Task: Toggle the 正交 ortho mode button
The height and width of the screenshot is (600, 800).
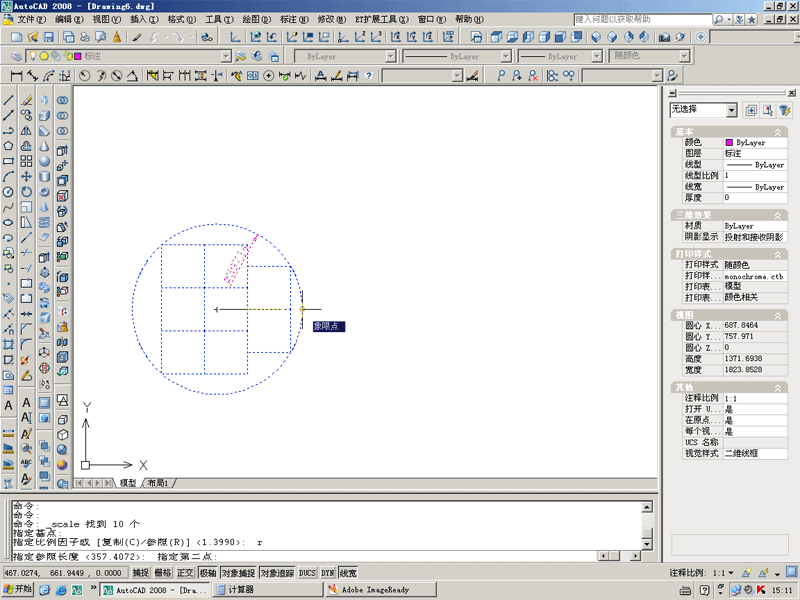Action: click(x=185, y=573)
